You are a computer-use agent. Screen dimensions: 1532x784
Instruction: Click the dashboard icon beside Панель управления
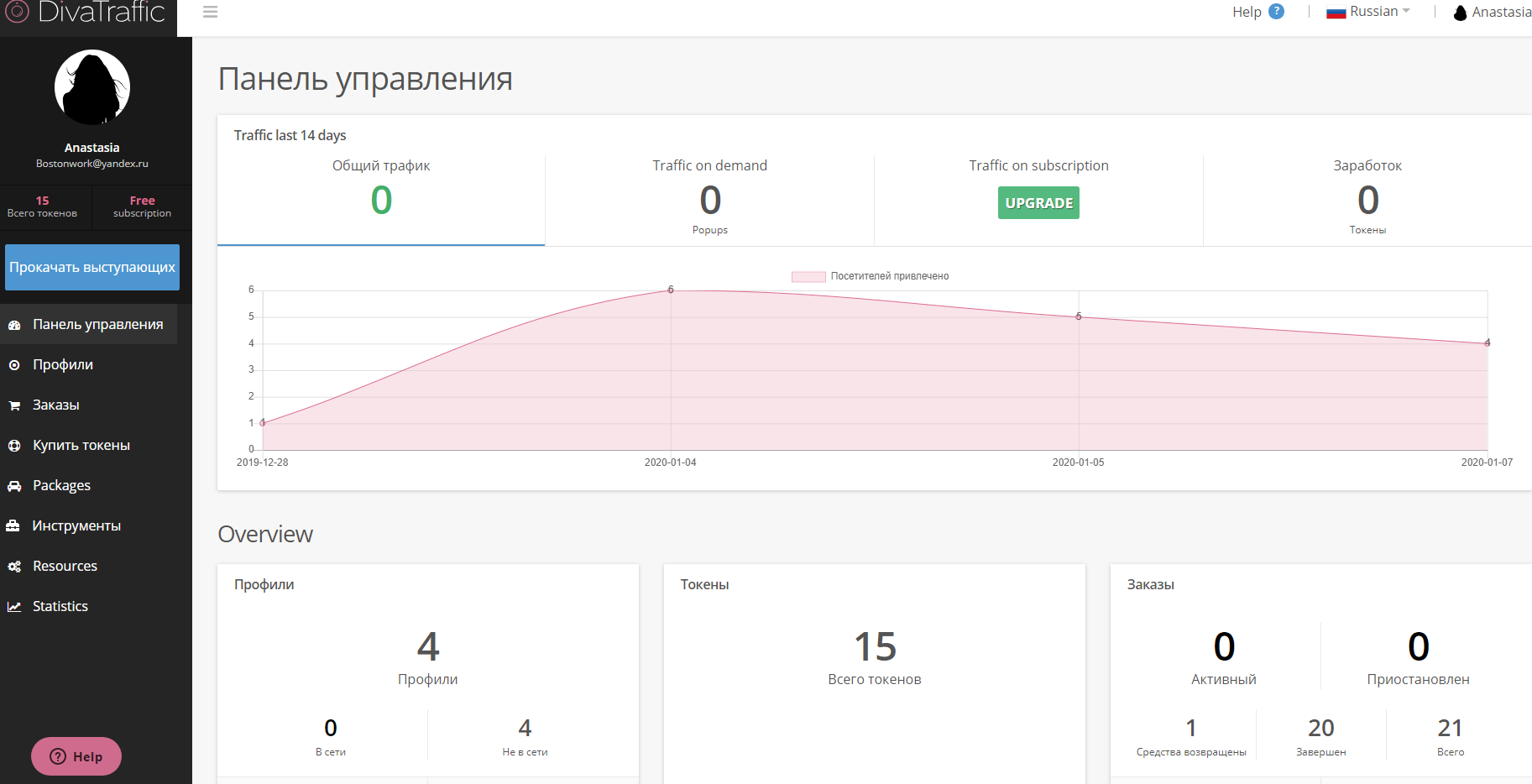point(14,325)
